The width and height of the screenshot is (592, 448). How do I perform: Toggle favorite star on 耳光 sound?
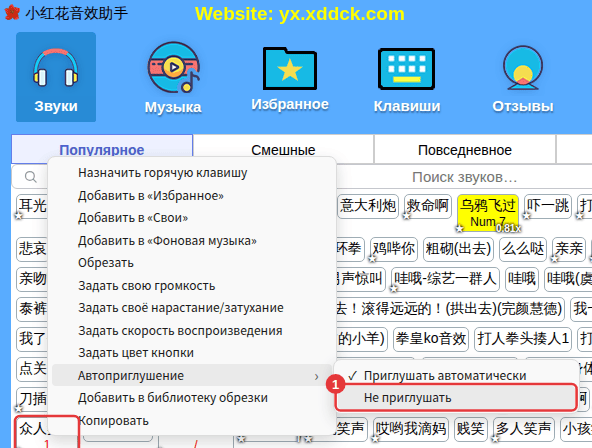(x=18, y=216)
